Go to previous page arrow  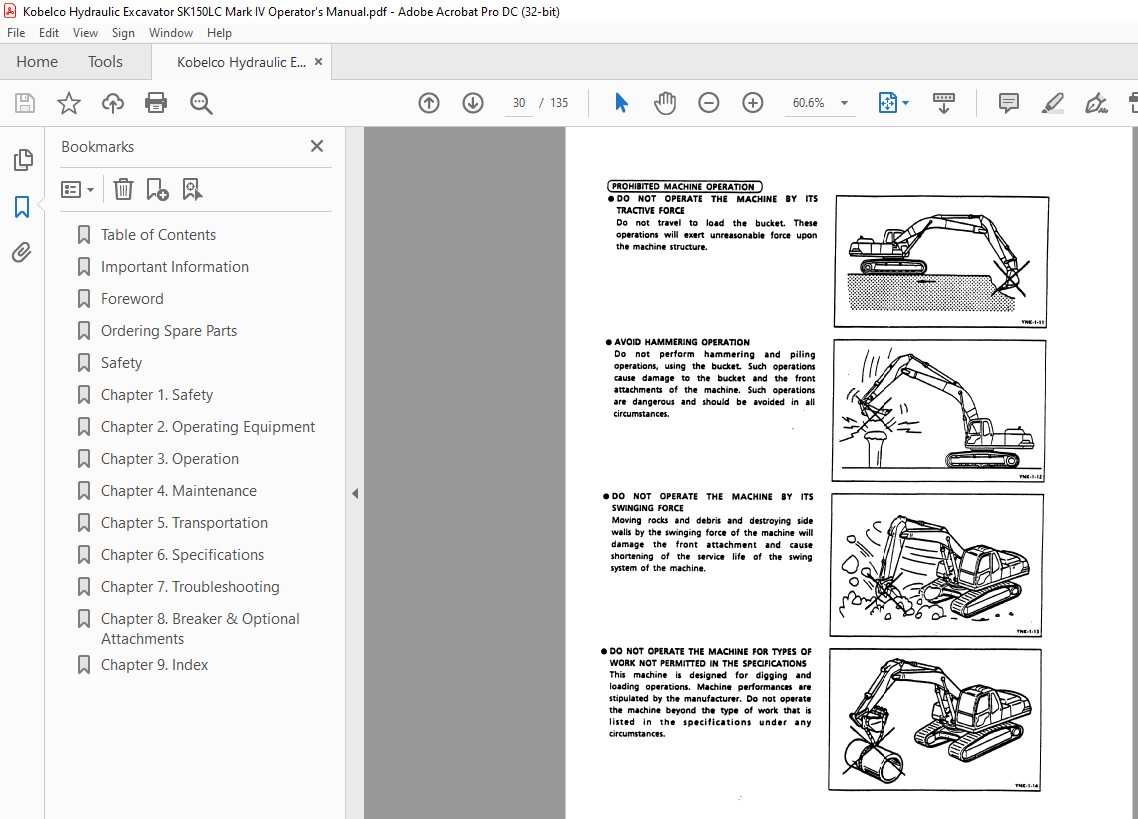(x=429, y=103)
